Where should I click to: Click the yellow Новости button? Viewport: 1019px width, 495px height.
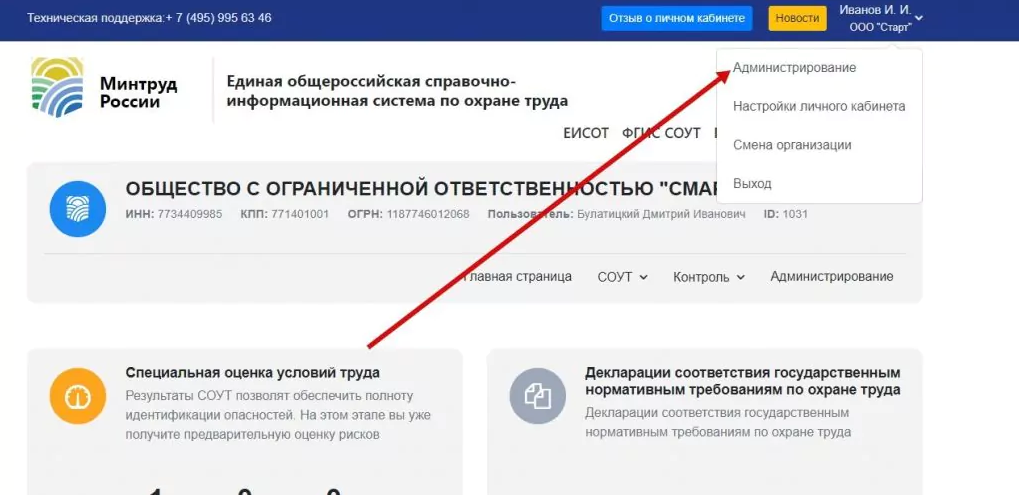click(797, 18)
